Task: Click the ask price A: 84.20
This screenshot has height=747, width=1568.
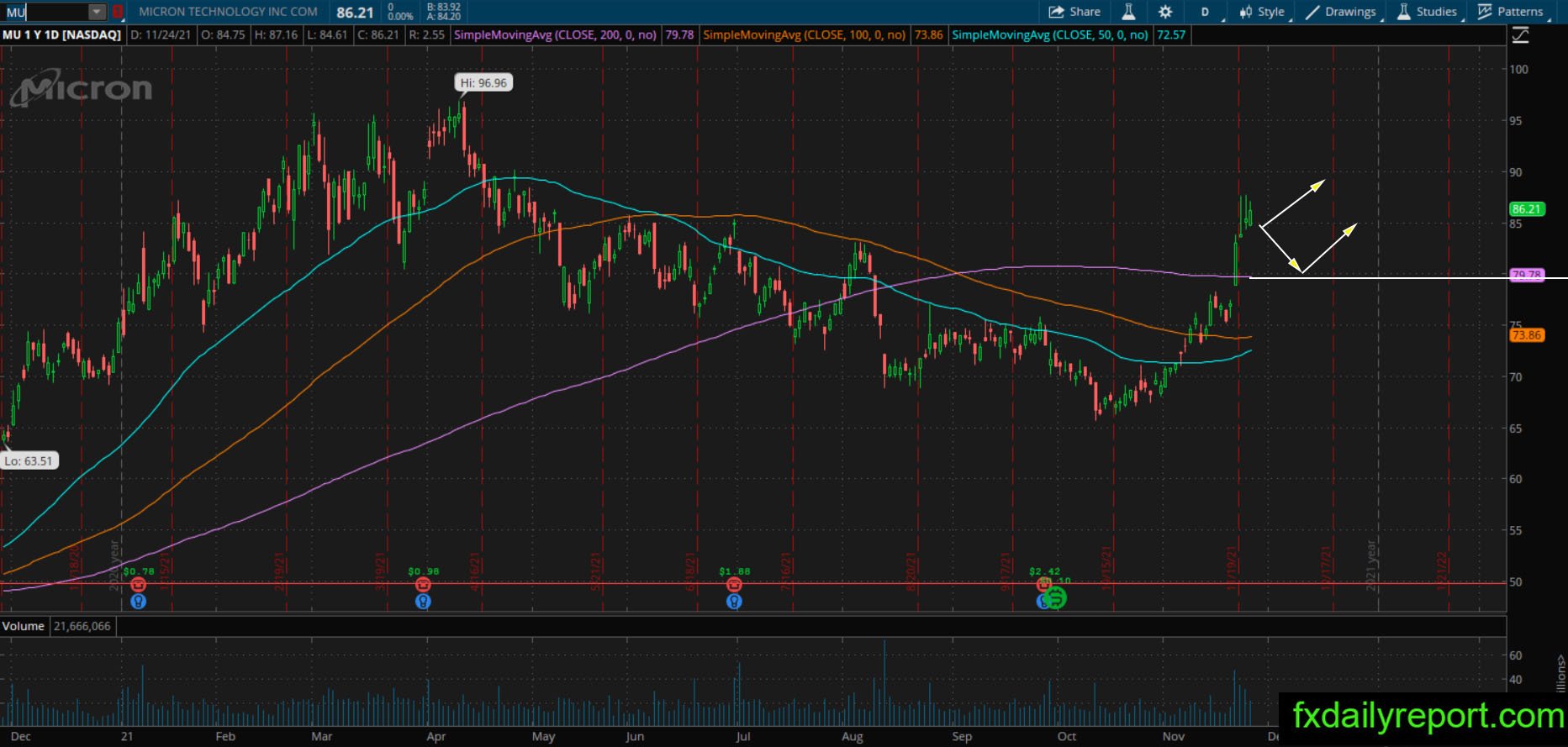Action: (x=443, y=16)
